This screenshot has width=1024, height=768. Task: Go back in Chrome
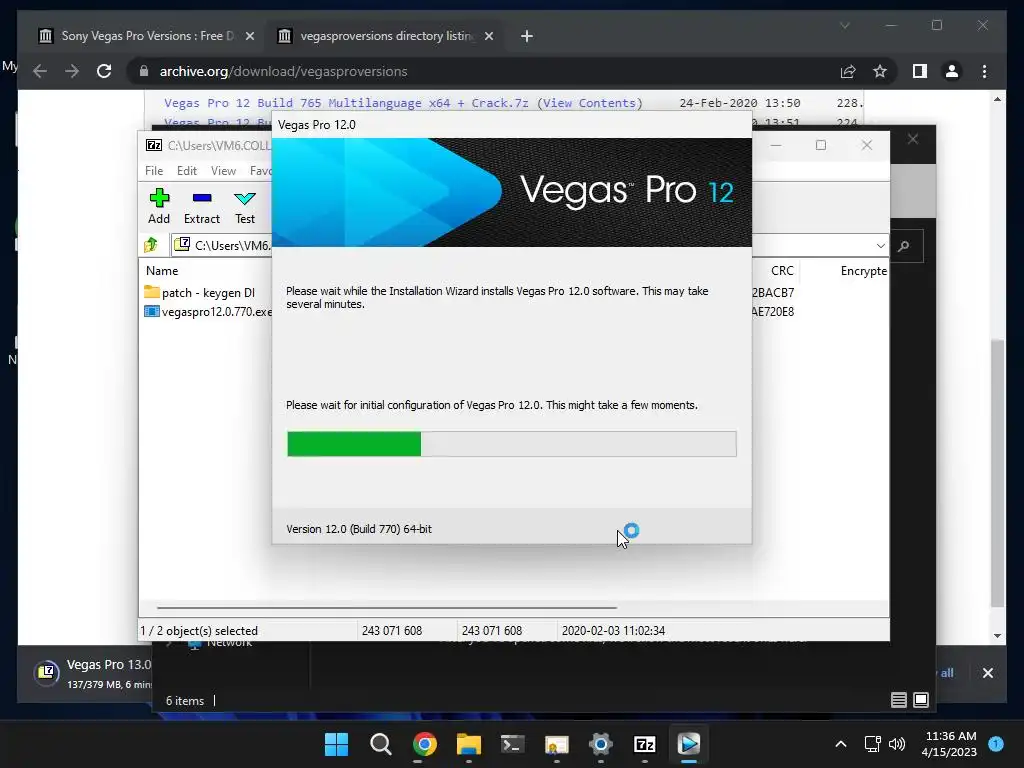(x=40, y=71)
